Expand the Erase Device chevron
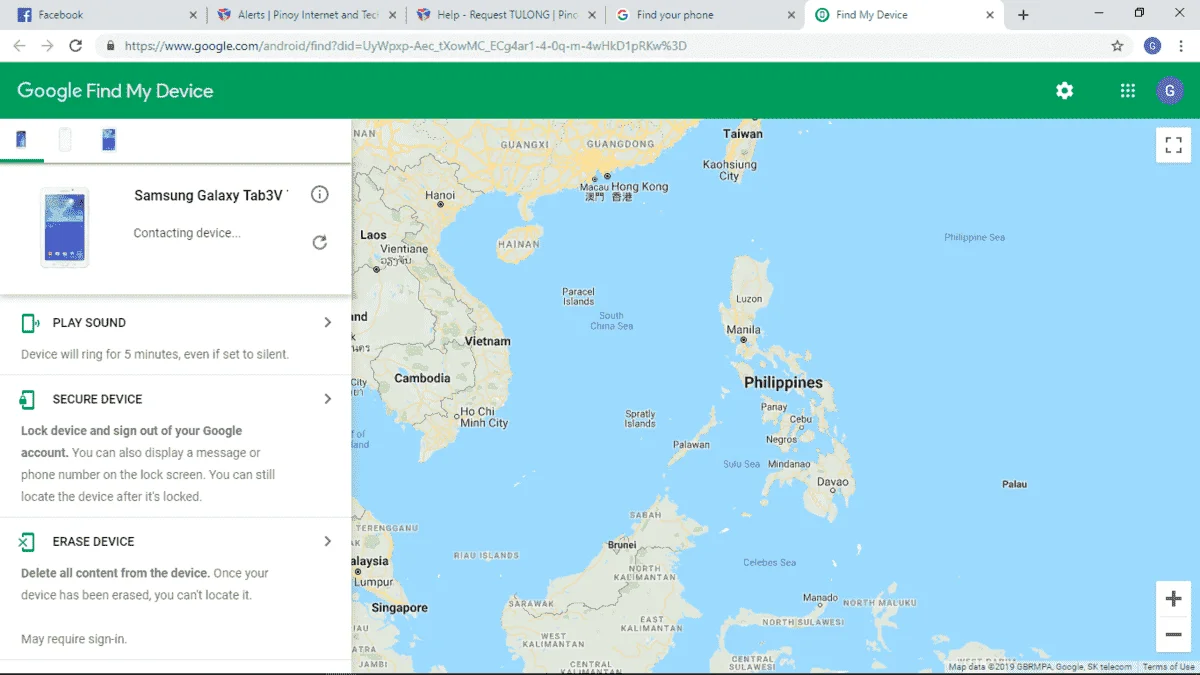Screen dimensions: 1200x675 point(327,541)
